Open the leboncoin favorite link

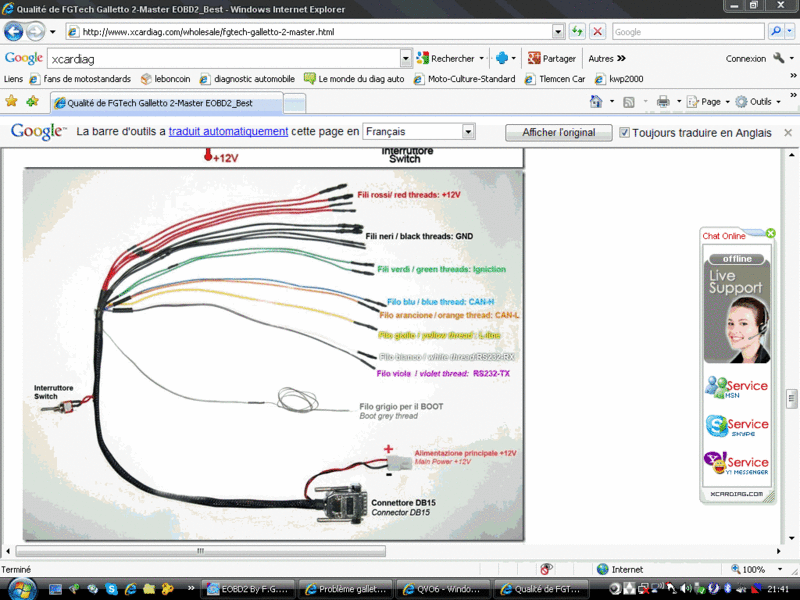[166, 79]
